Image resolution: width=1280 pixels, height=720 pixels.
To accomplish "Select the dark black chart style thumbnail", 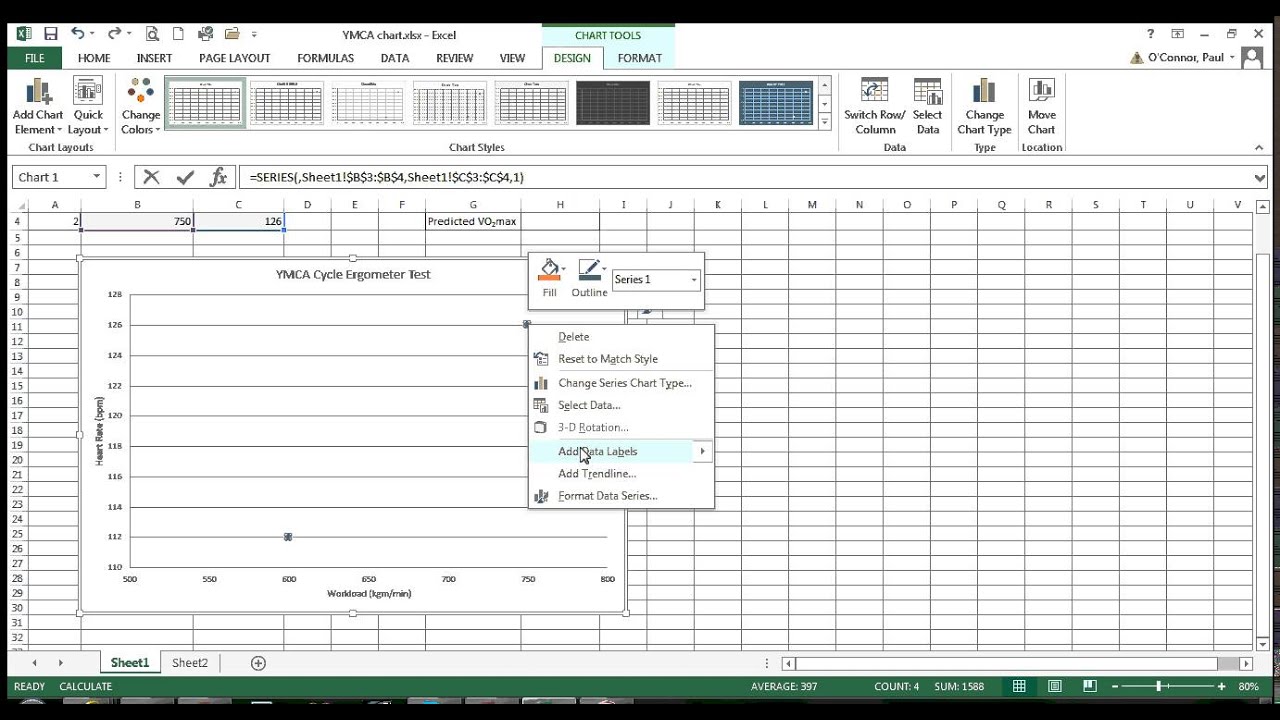I will pyautogui.click(x=613, y=103).
